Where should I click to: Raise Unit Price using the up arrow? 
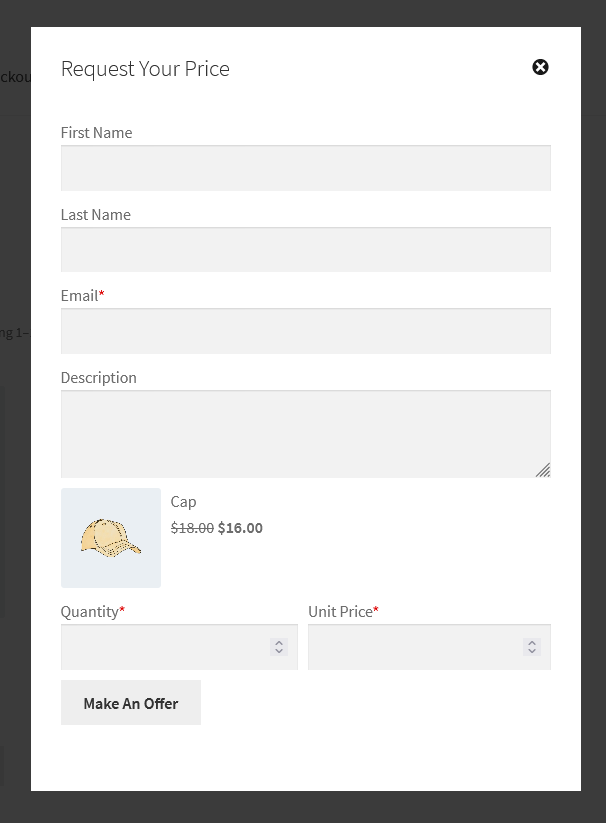pyautogui.click(x=533, y=643)
